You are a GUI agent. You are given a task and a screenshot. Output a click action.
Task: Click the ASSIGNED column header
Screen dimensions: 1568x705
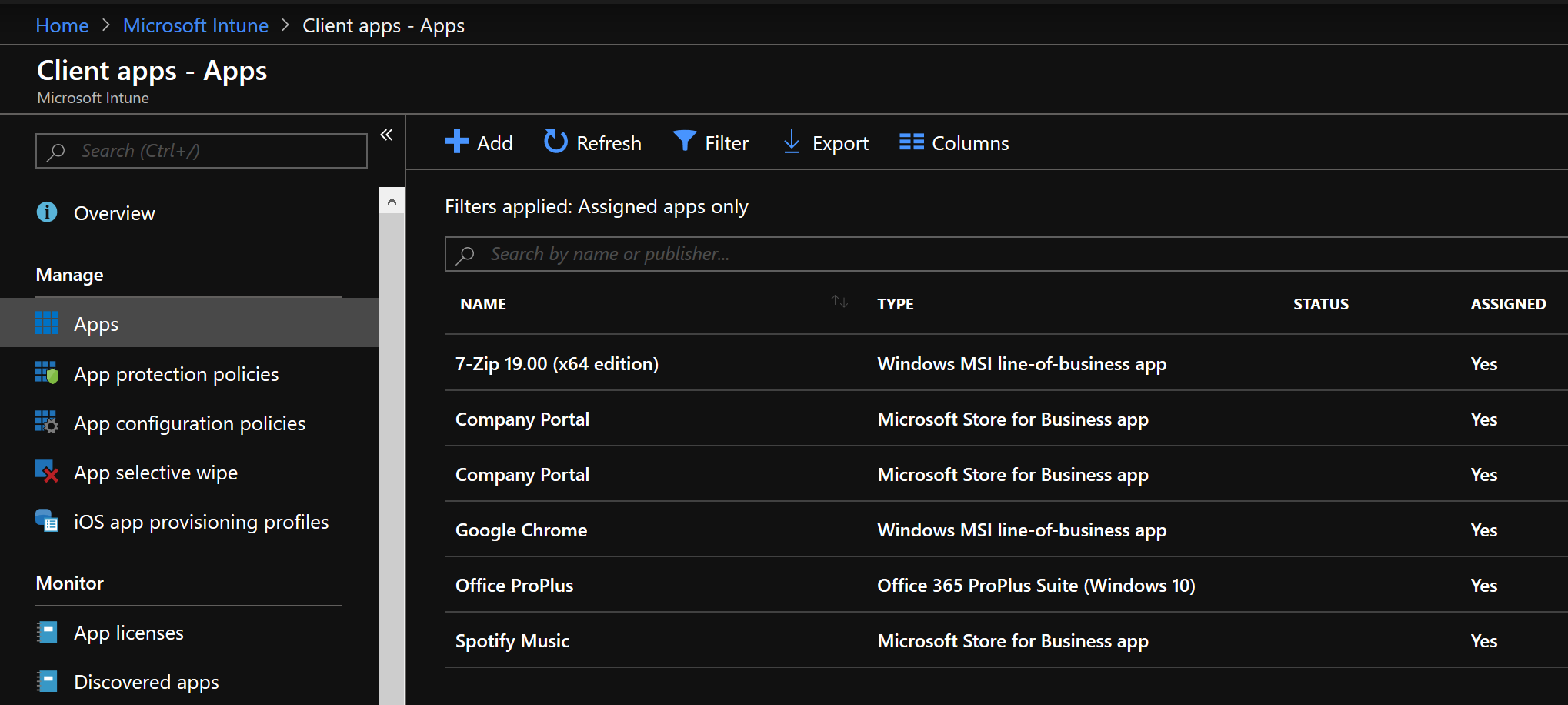(x=1508, y=304)
